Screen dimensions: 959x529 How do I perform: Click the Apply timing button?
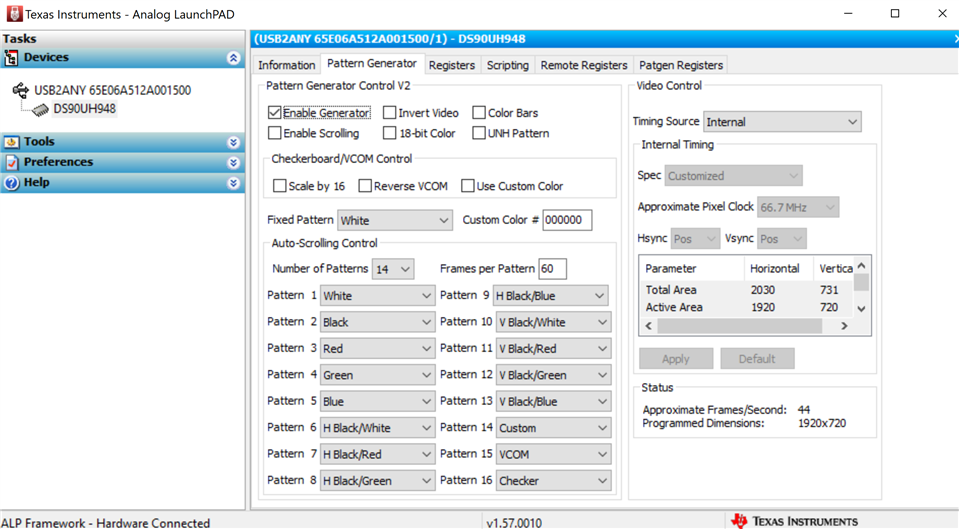coord(676,359)
